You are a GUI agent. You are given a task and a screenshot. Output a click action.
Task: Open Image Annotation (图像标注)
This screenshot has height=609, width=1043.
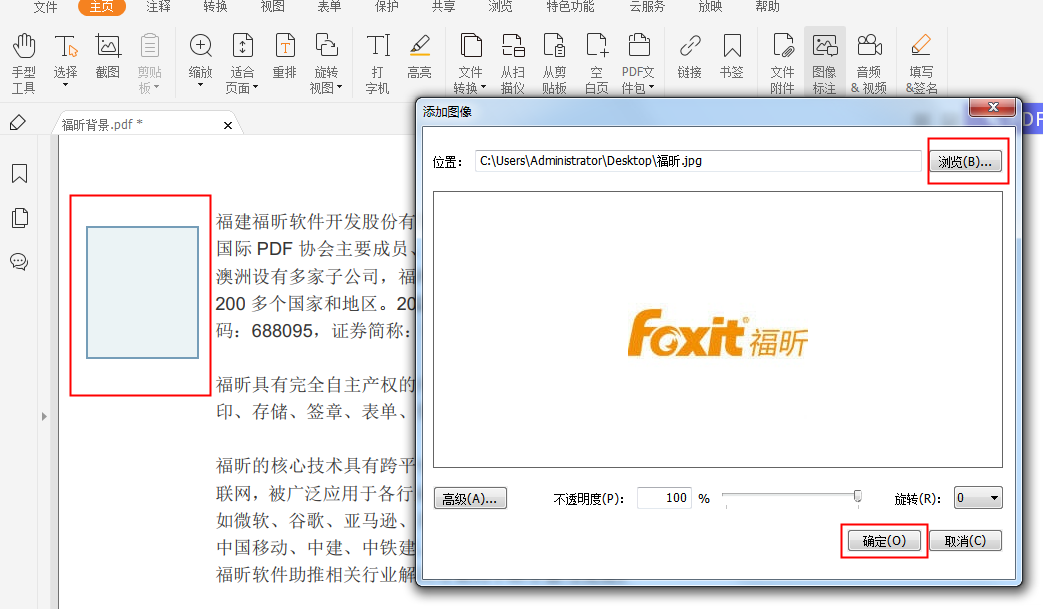point(824,60)
